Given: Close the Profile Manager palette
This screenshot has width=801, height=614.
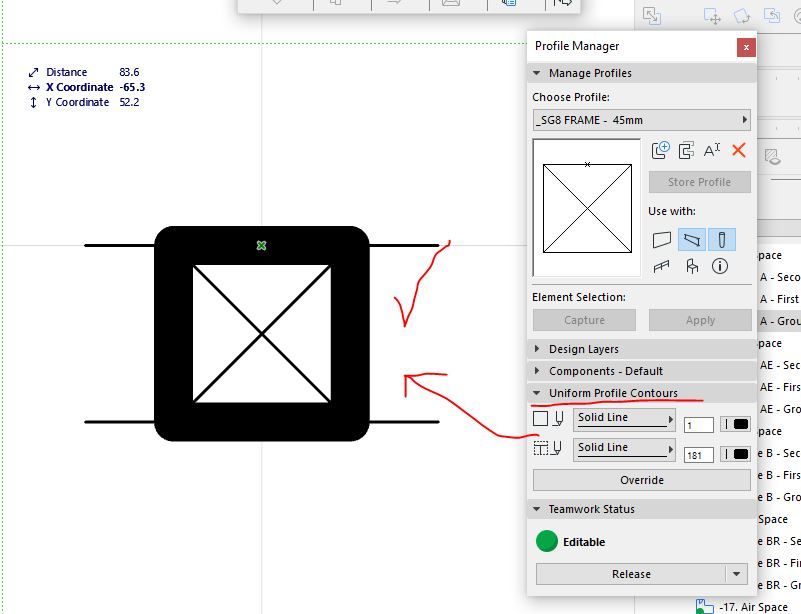Looking at the screenshot, I should (x=746, y=48).
